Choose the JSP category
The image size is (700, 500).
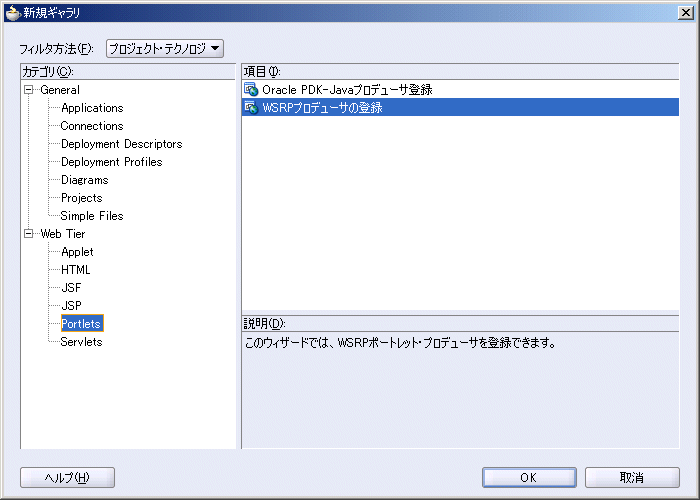[x=71, y=305]
